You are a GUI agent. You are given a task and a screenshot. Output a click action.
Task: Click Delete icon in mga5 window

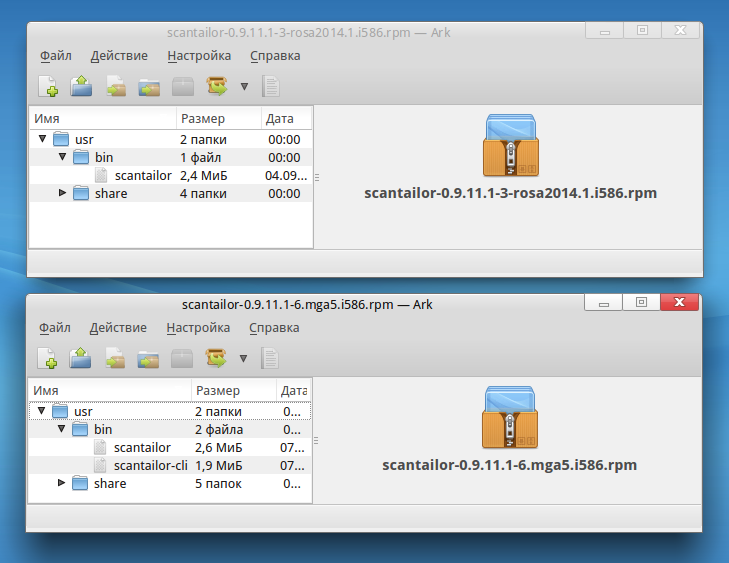182,358
